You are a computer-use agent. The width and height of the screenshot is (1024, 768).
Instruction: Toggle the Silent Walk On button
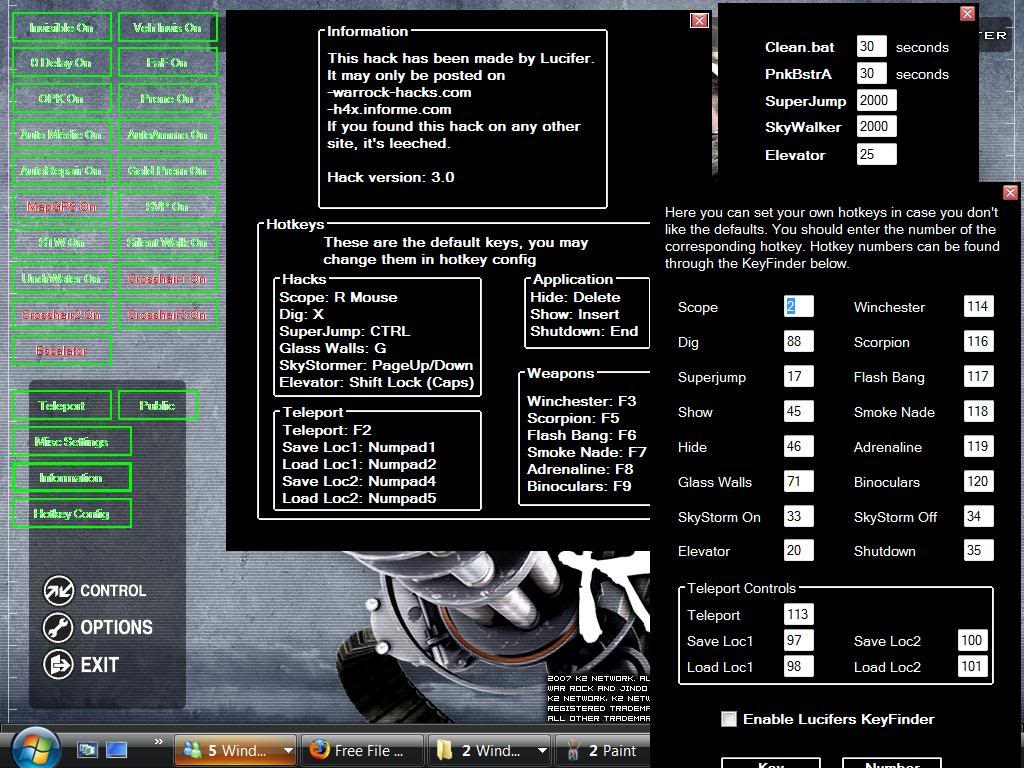(x=167, y=242)
